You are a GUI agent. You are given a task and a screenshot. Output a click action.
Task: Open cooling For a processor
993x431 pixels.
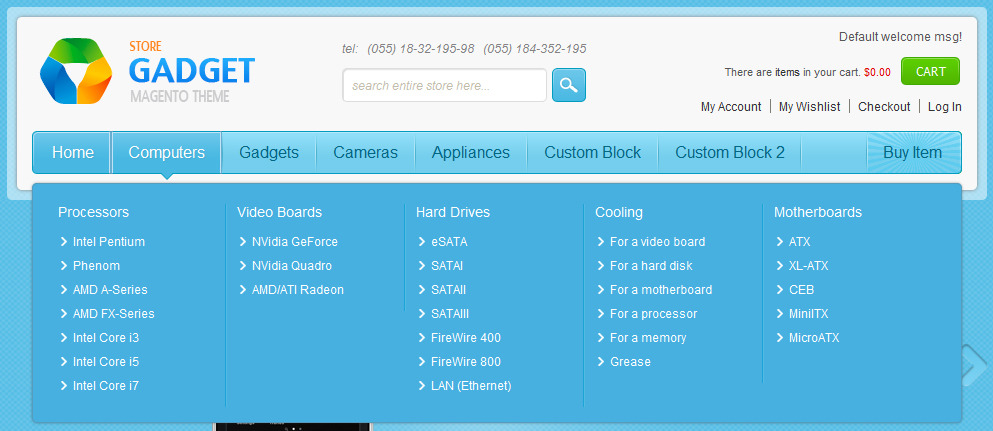(x=654, y=314)
